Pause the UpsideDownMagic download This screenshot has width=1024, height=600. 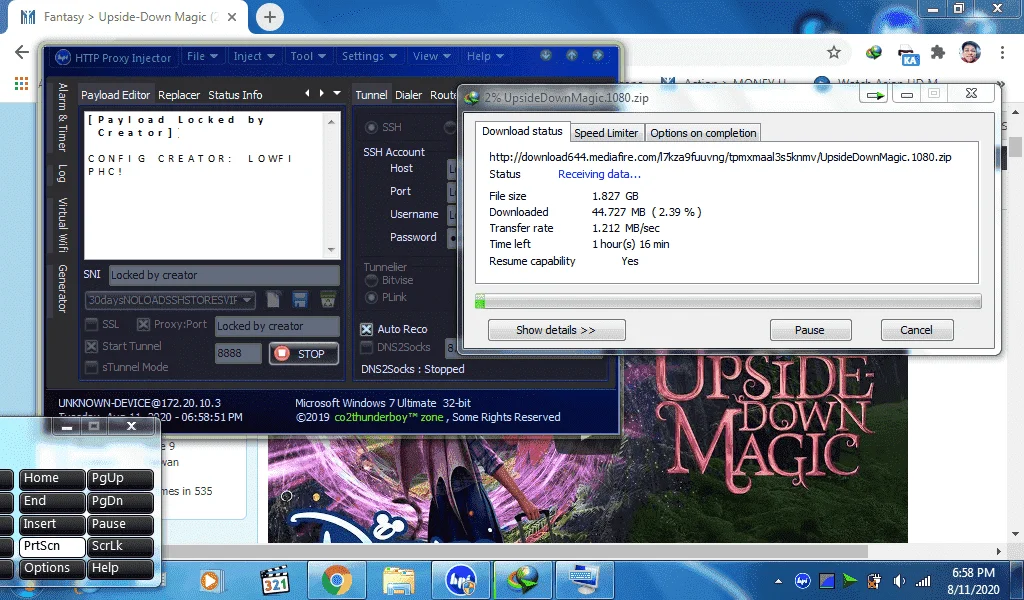click(810, 330)
